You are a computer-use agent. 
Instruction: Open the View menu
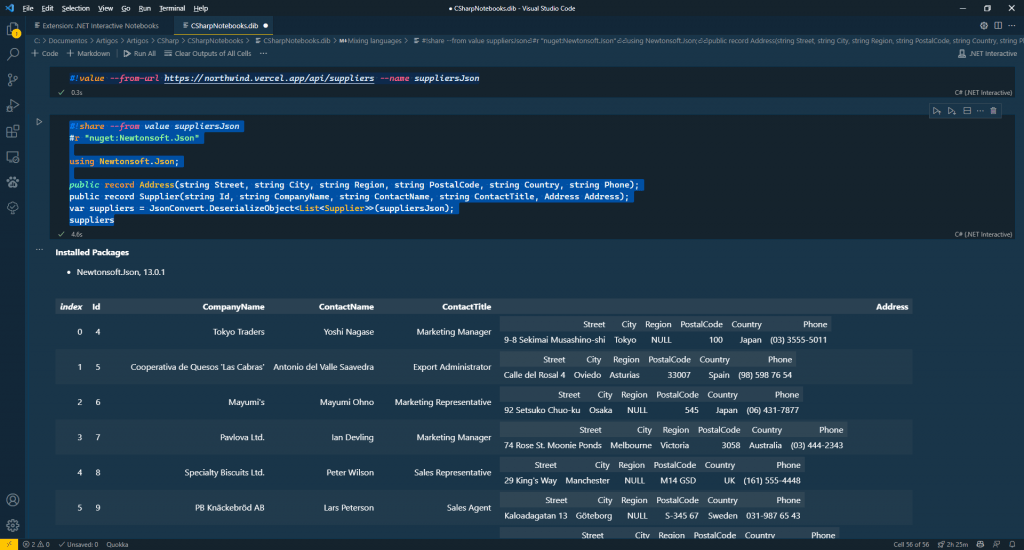(x=105, y=8)
